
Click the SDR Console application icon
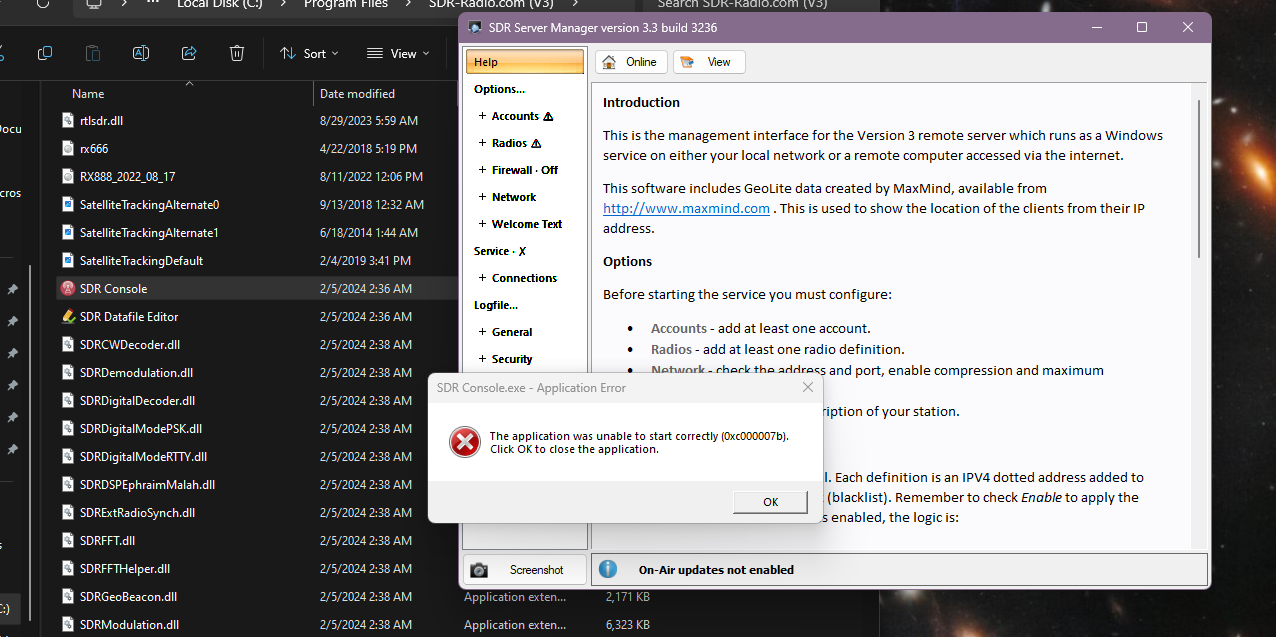[x=66, y=288]
